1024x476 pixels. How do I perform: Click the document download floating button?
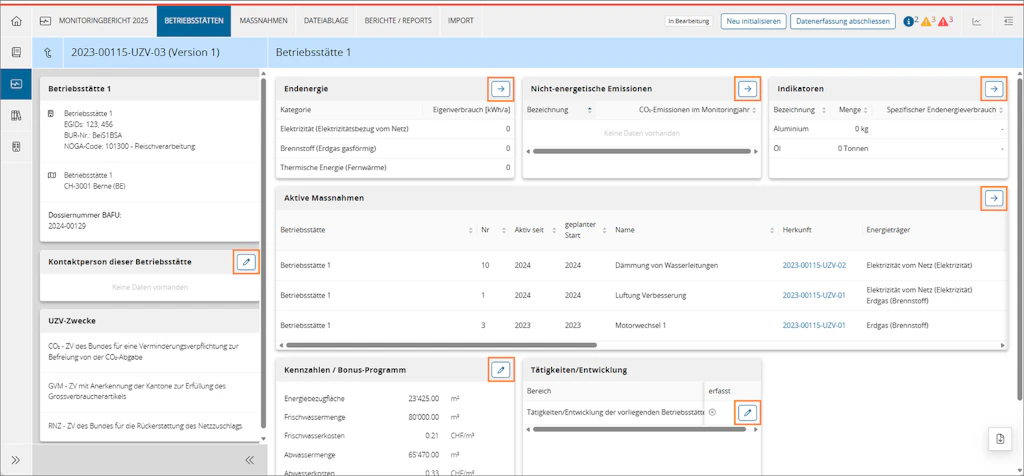point(1000,438)
